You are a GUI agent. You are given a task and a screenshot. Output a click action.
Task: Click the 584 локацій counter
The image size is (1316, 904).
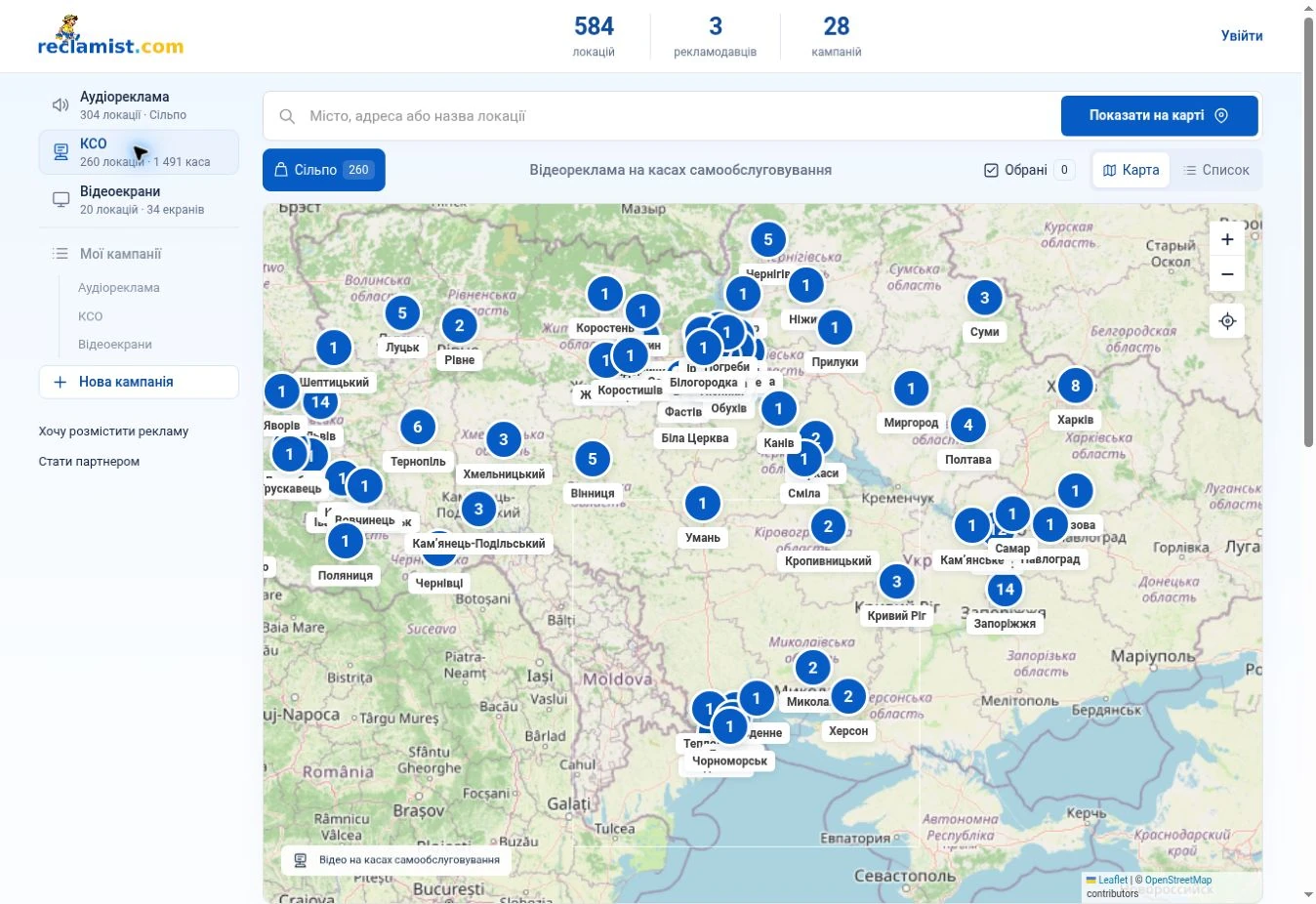click(594, 36)
